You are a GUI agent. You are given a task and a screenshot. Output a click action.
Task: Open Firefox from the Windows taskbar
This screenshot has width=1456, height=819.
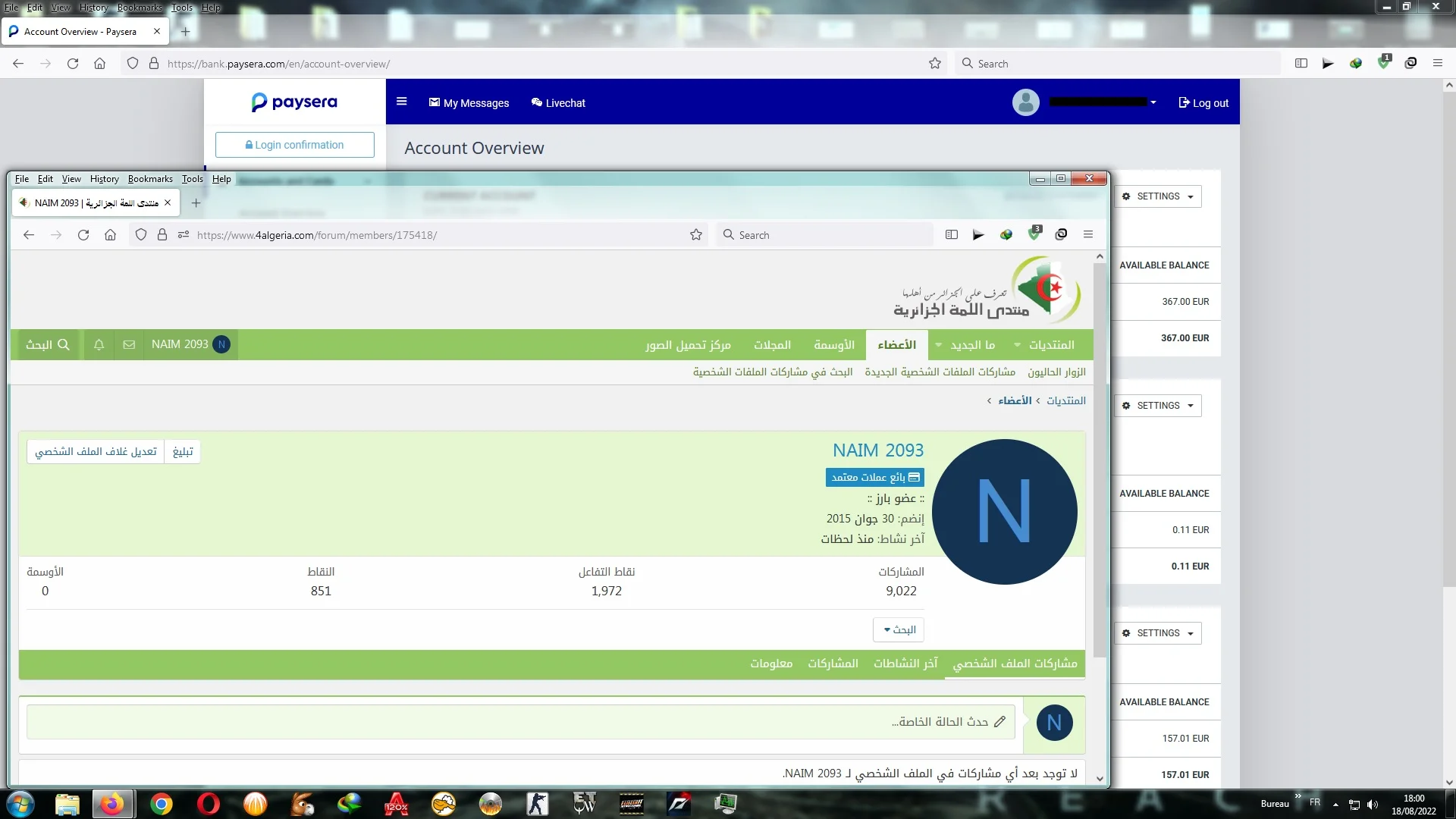(112, 804)
